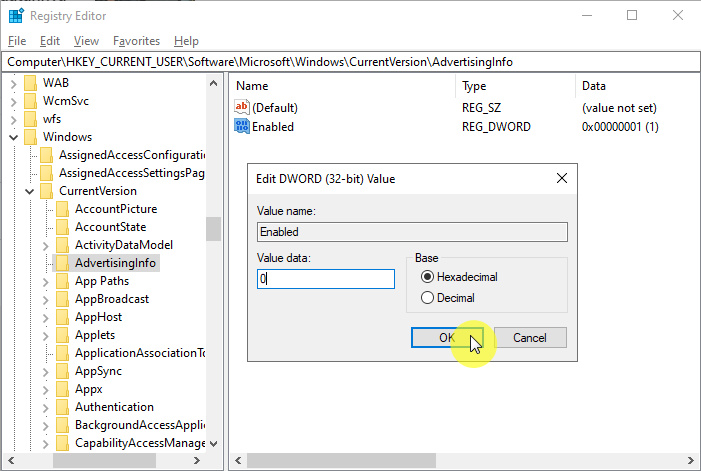This screenshot has height=471, width=701.
Task: Click the AppSync folder icon
Action: pyautogui.click(x=62, y=371)
